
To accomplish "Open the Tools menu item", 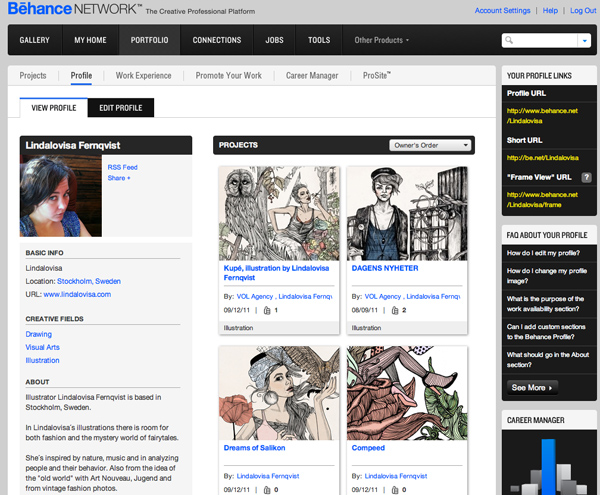I will coord(319,40).
